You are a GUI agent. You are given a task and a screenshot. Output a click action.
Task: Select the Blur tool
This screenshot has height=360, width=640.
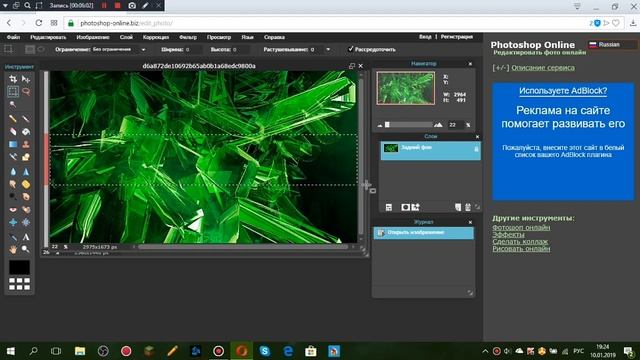[x=13, y=171]
